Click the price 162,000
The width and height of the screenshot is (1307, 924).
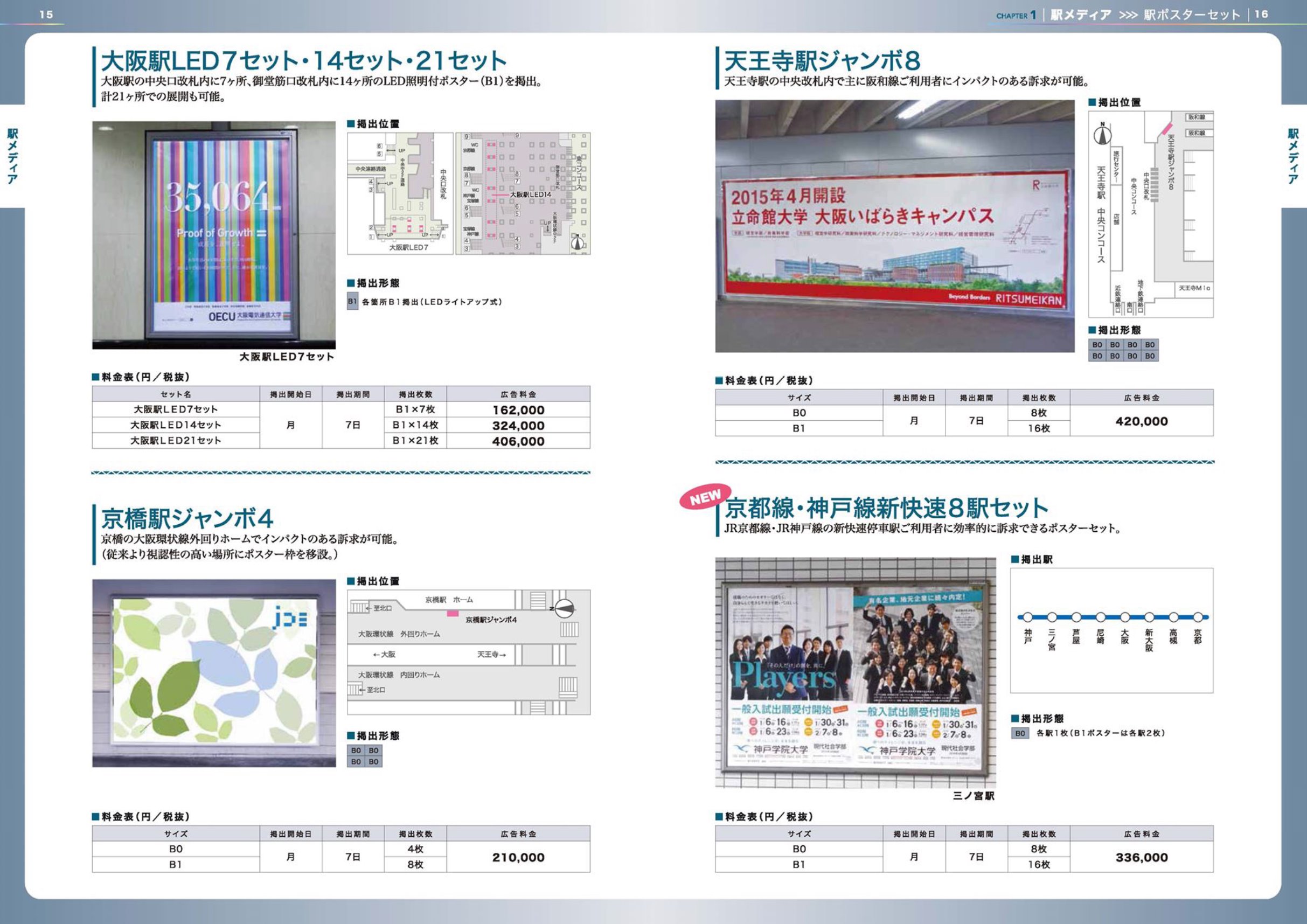tap(518, 410)
